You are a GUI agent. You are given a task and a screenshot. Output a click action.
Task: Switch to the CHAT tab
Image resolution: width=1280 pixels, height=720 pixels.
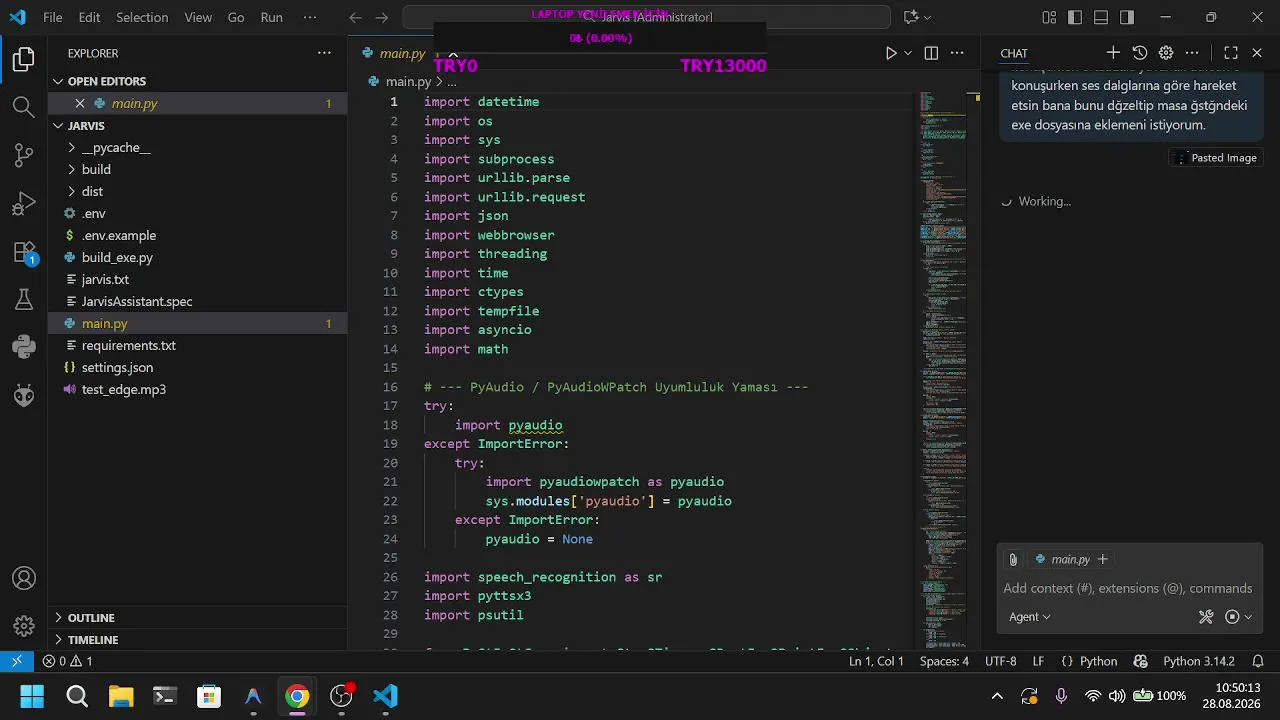pyautogui.click(x=1014, y=53)
